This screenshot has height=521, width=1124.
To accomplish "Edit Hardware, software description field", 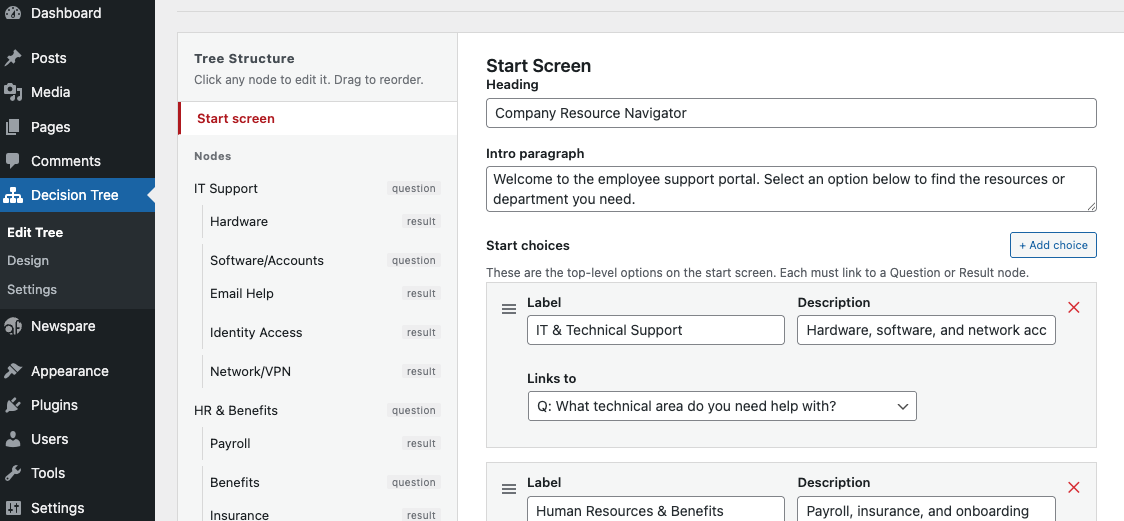I will [926, 330].
